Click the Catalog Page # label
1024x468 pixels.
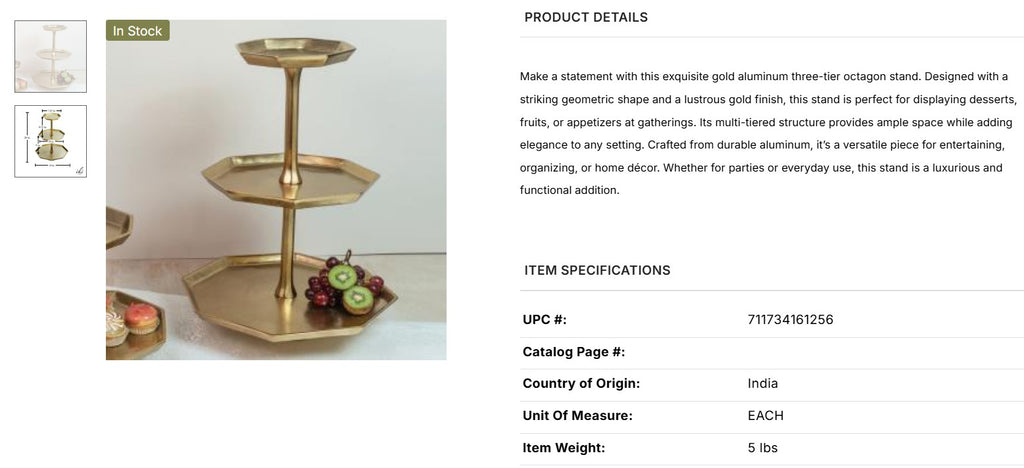click(x=574, y=352)
